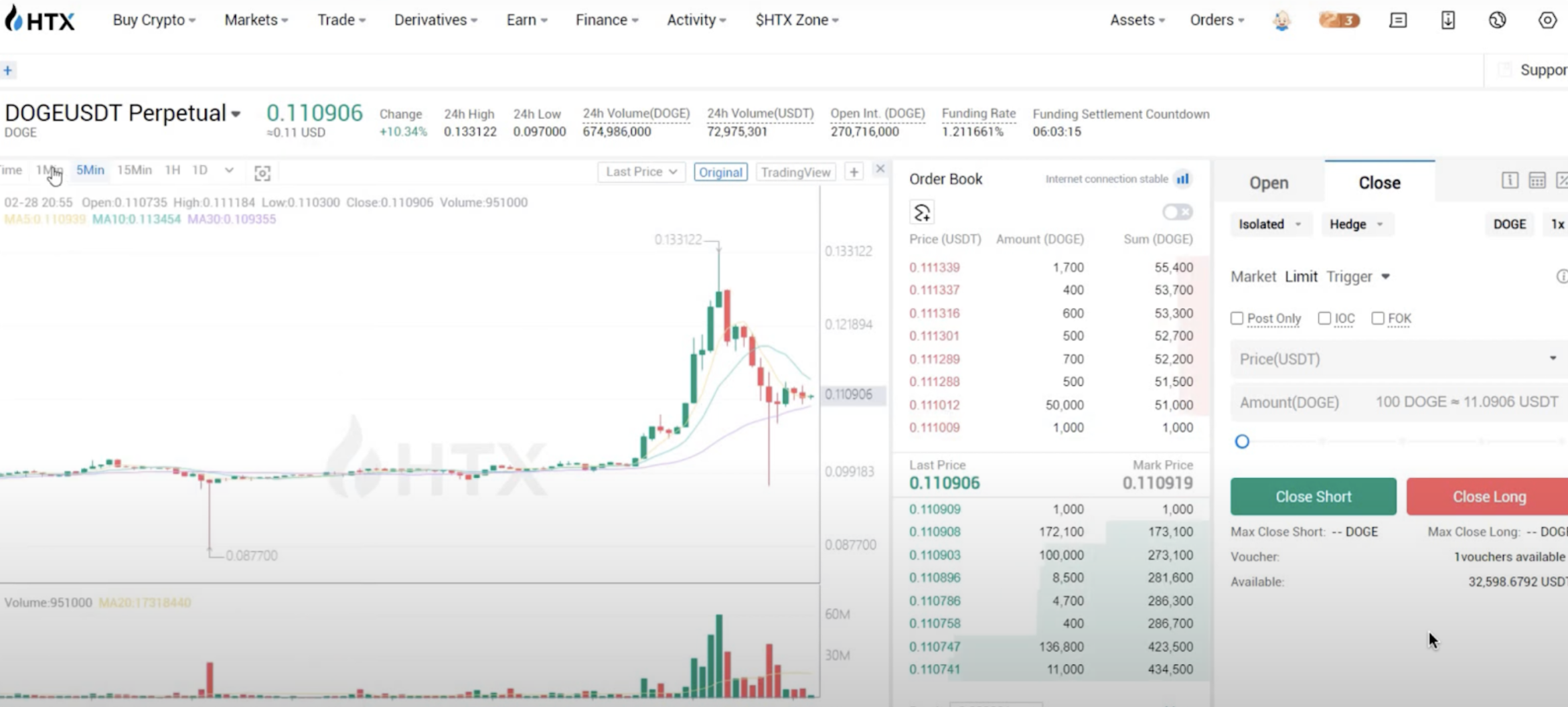The image size is (1568, 707).
Task: Open the DOGEUSDT Perpetual pair selector
Action: pos(123,113)
